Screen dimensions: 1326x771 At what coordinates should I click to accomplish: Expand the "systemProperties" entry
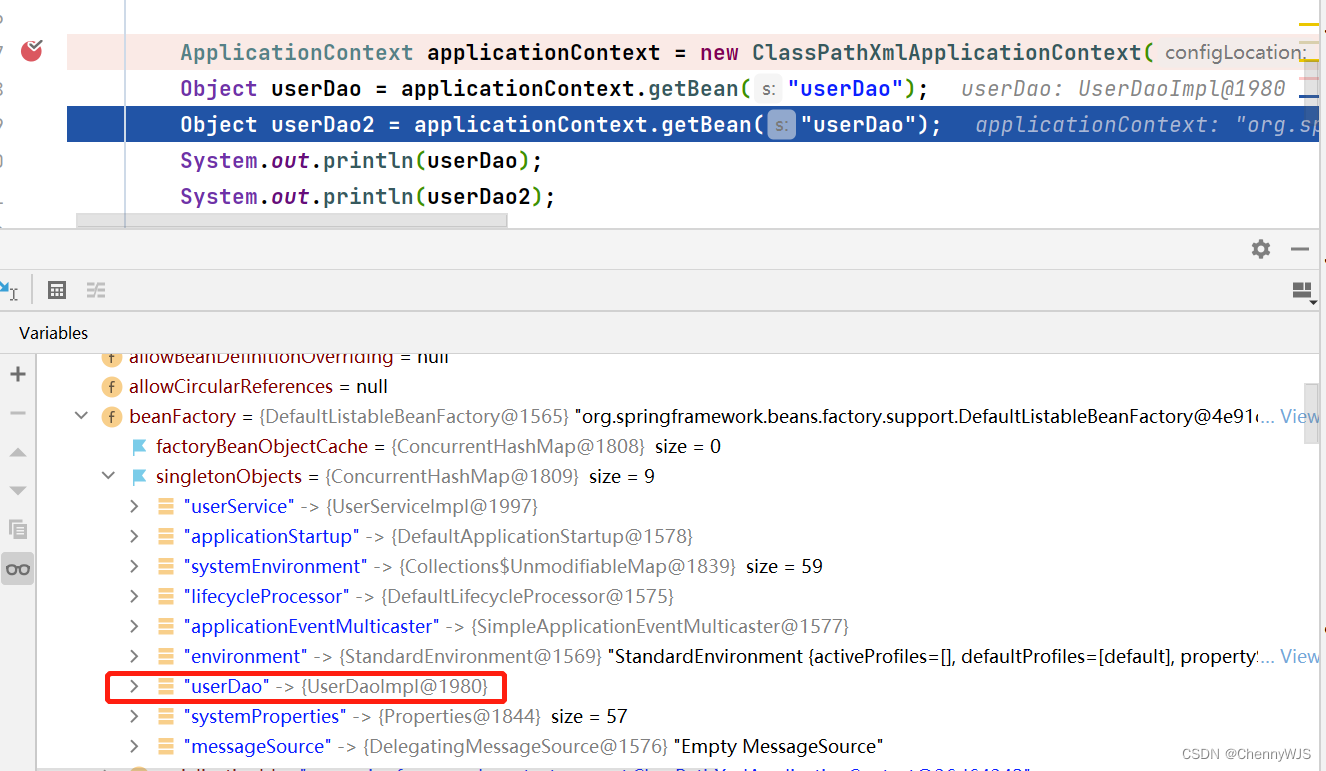click(135, 717)
